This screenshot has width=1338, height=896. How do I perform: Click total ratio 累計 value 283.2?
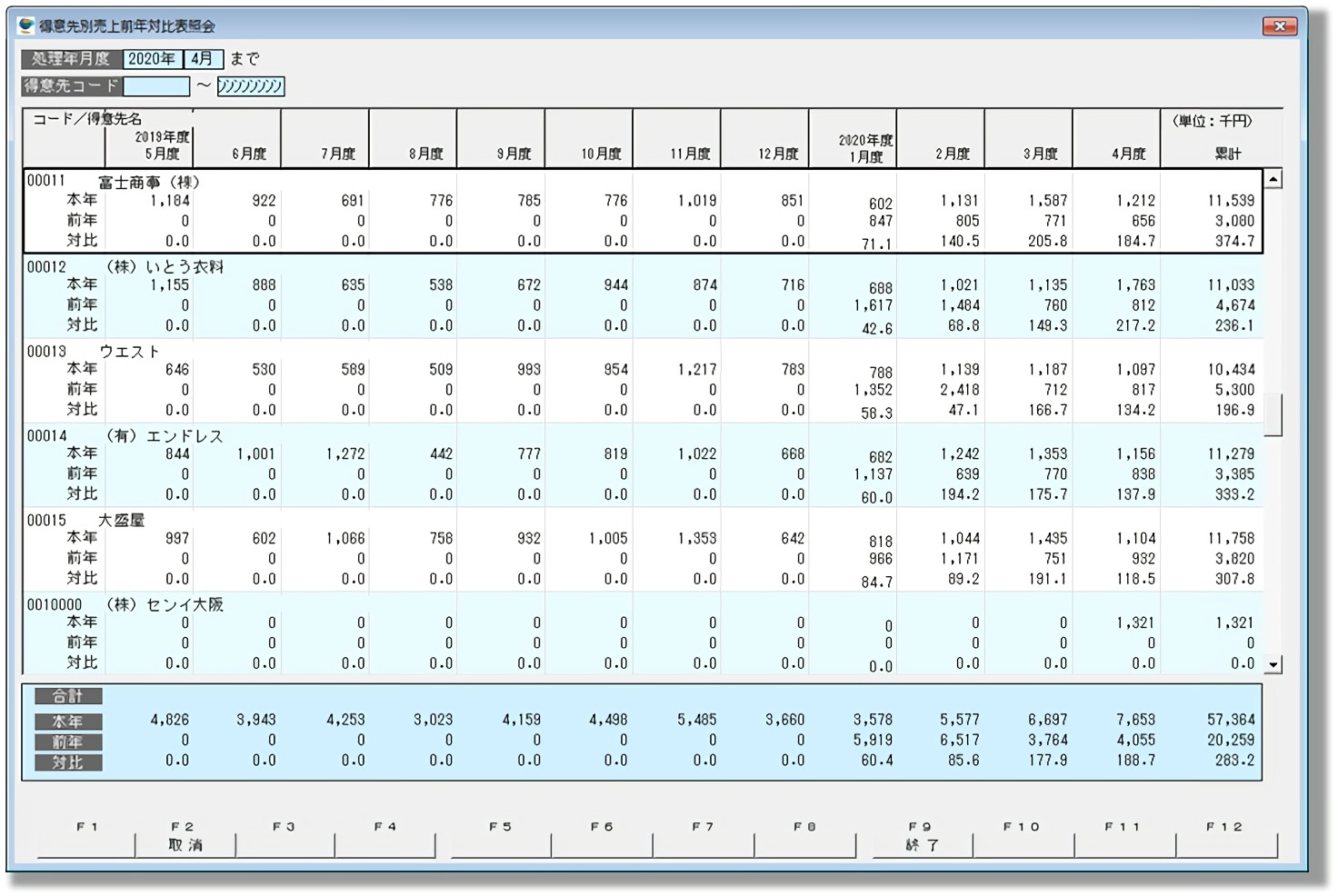click(1234, 760)
